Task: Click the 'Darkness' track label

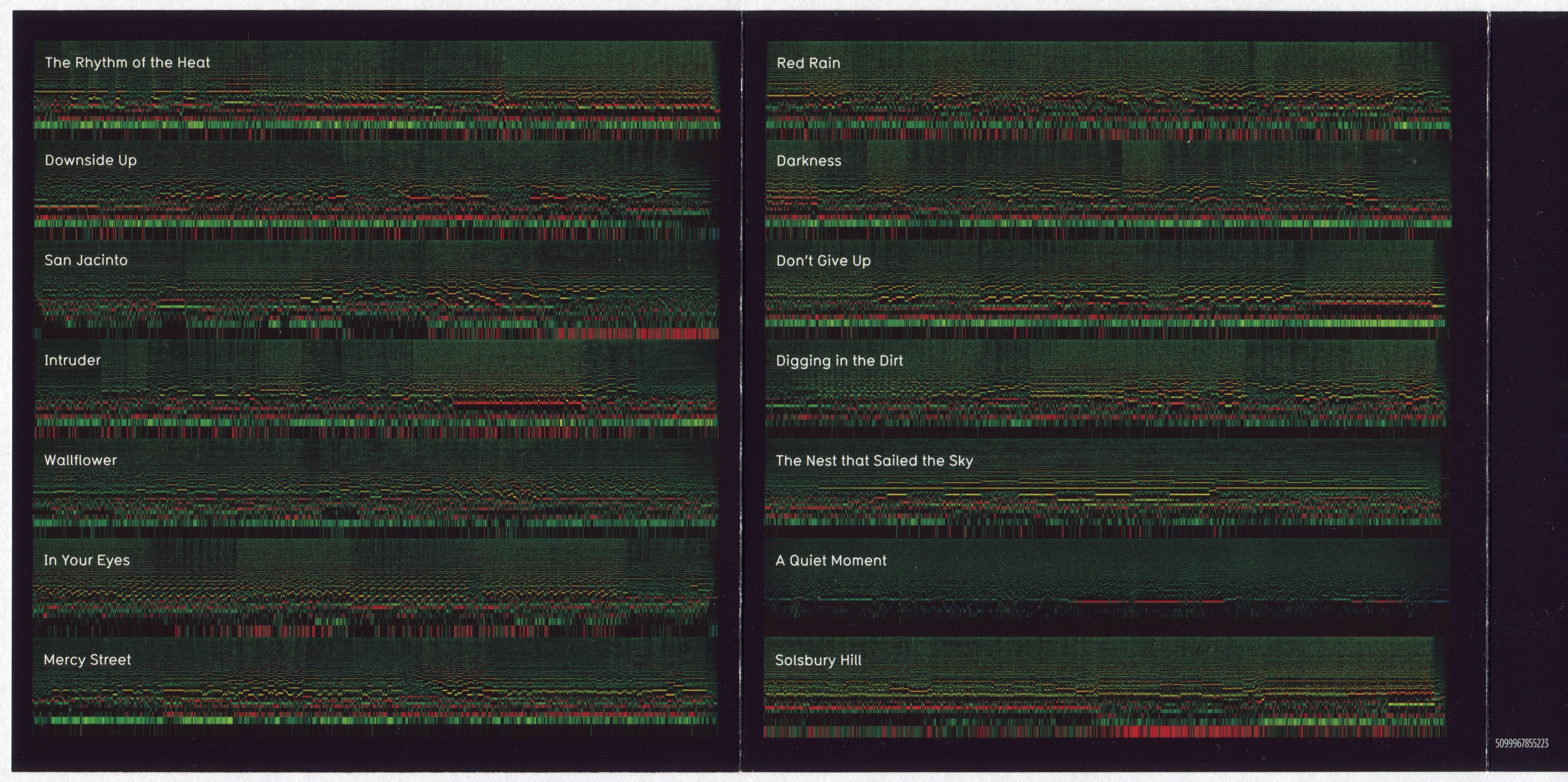Action: pyautogui.click(x=809, y=161)
